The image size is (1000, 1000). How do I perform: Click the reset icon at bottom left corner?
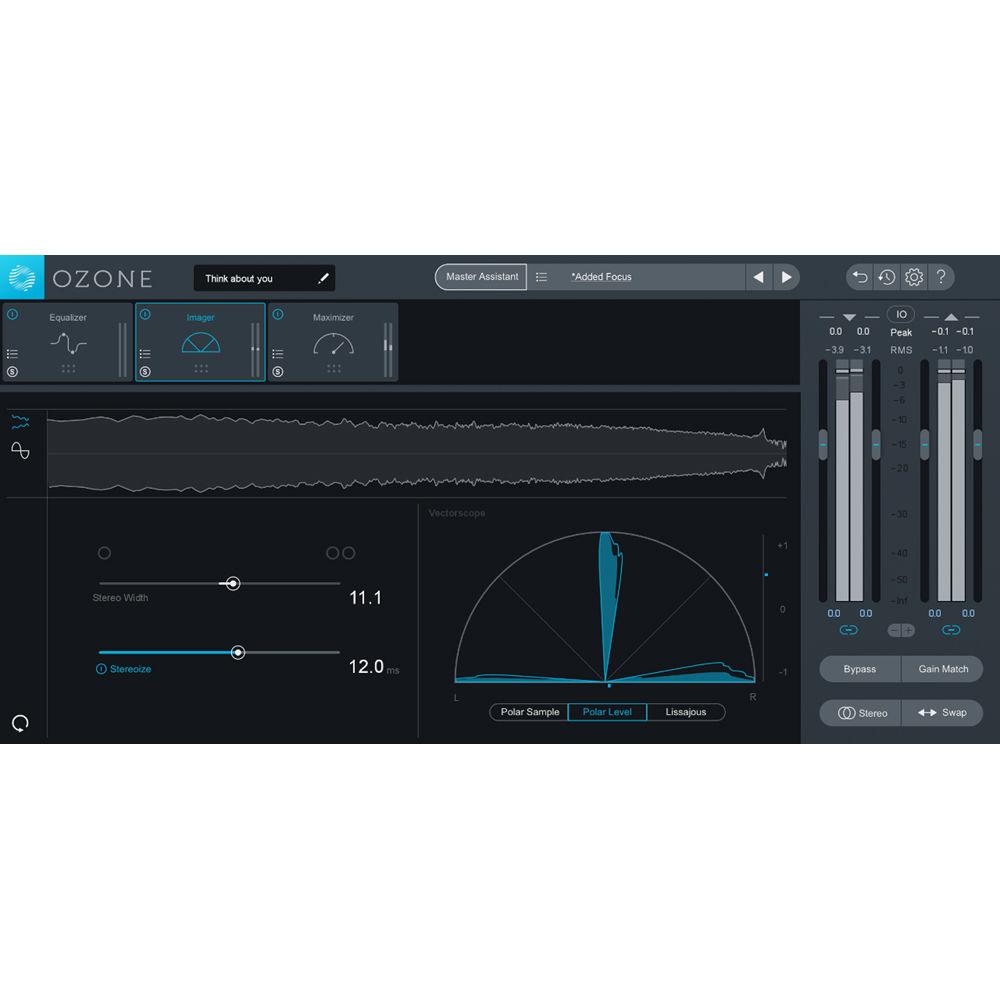(21, 721)
